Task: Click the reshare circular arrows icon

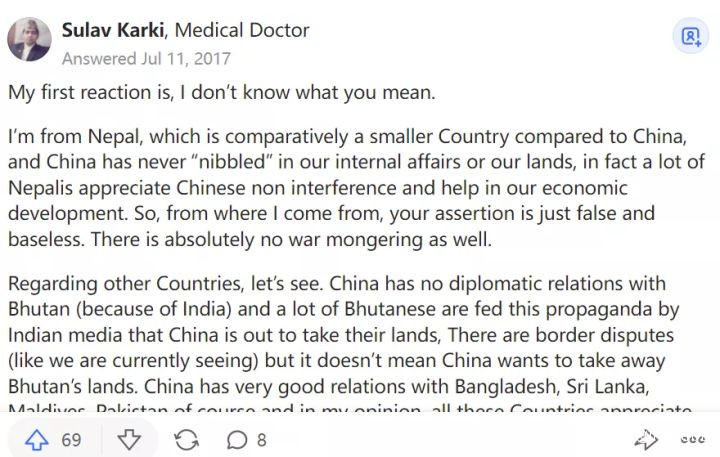Action: (186, 440)
